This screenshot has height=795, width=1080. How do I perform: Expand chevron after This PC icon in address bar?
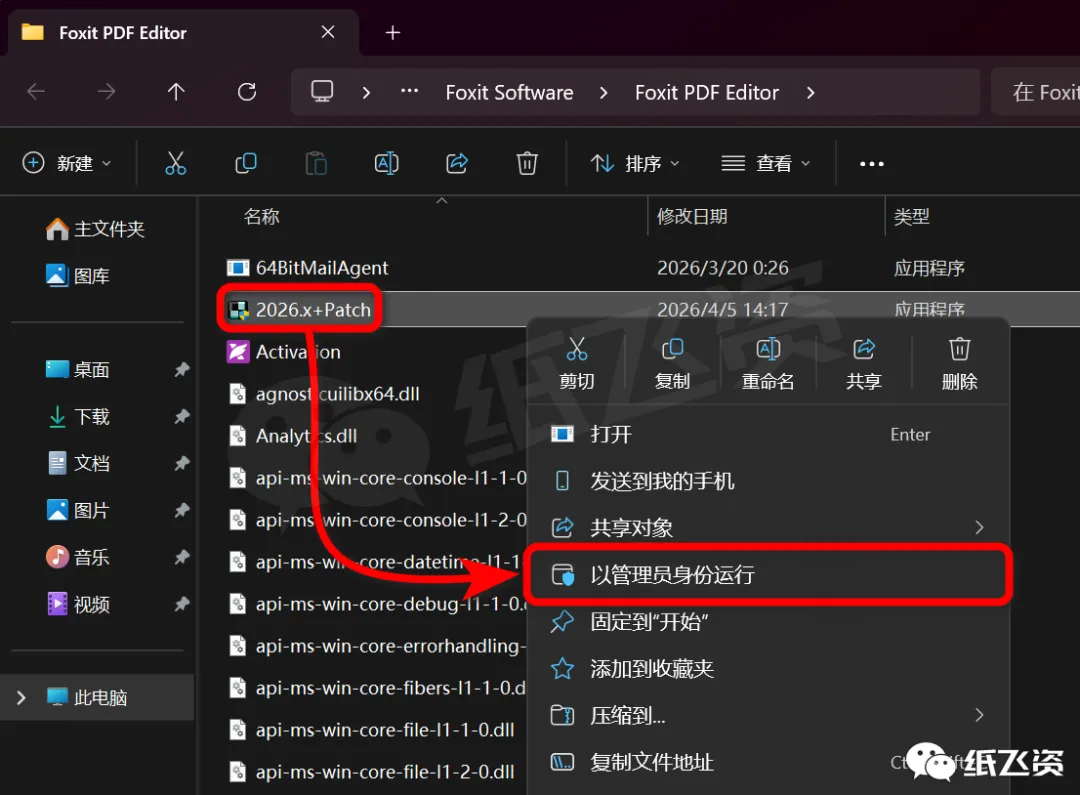(366, 92)
